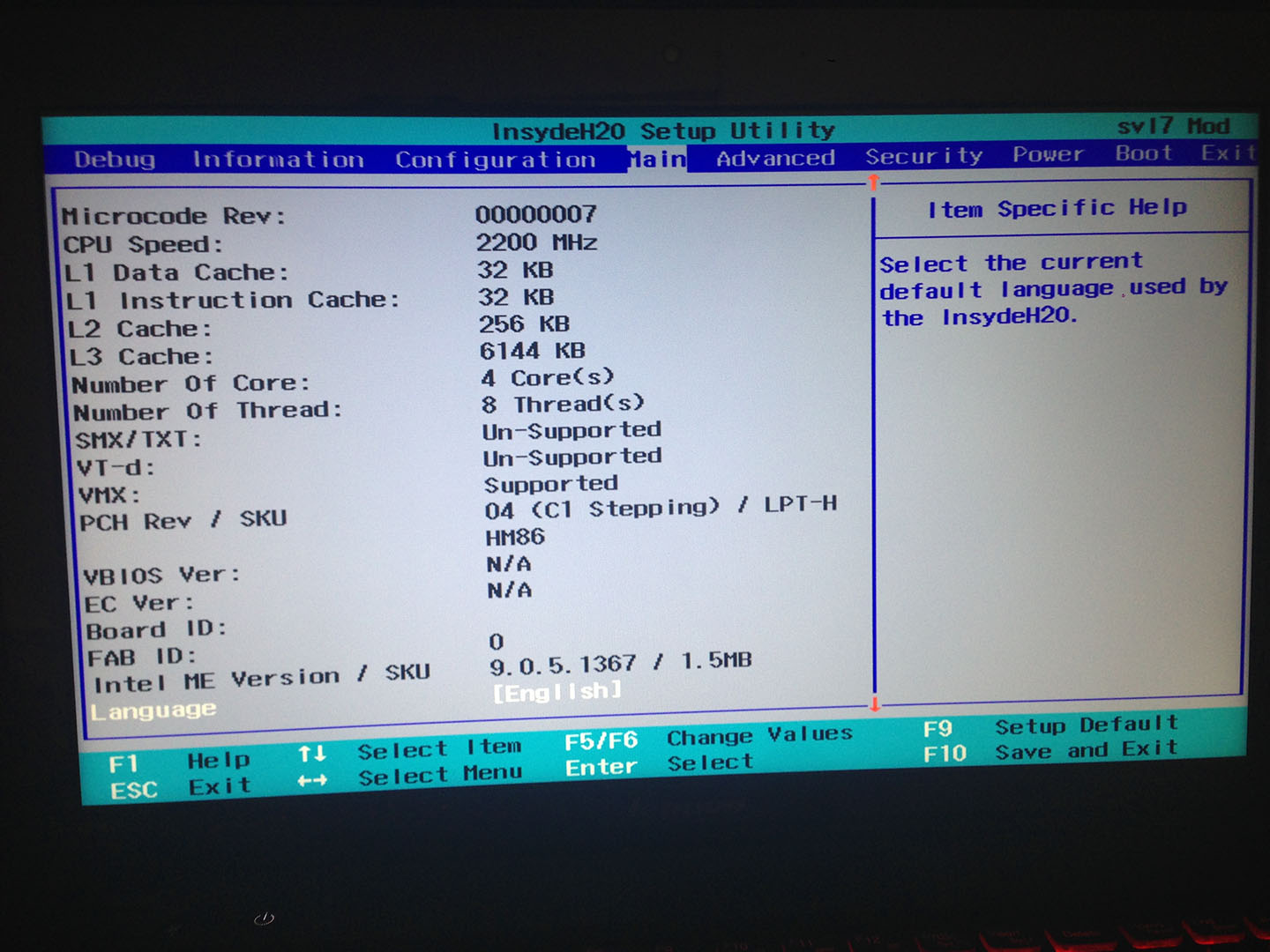Click the 04 (C1 Stepping) / LPT-H value

coord(661,509)
